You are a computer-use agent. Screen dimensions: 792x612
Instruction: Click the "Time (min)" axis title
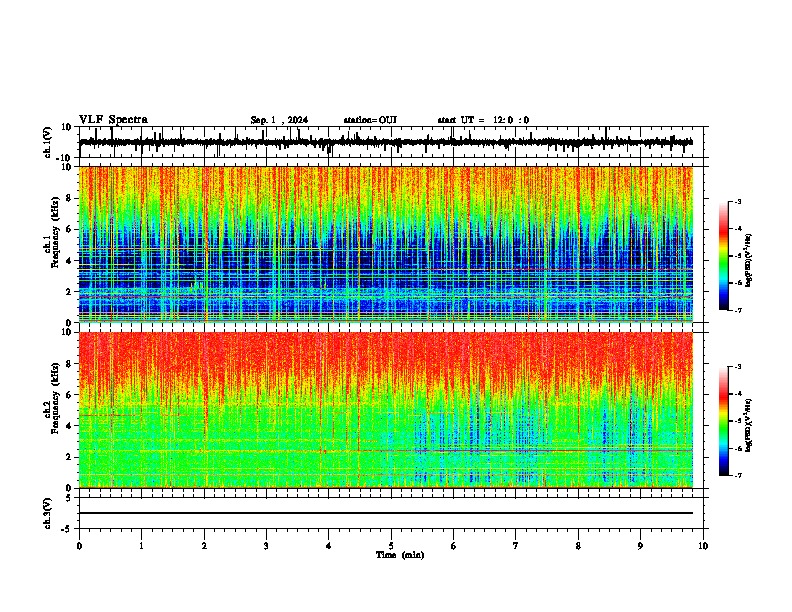coord(400,555)
